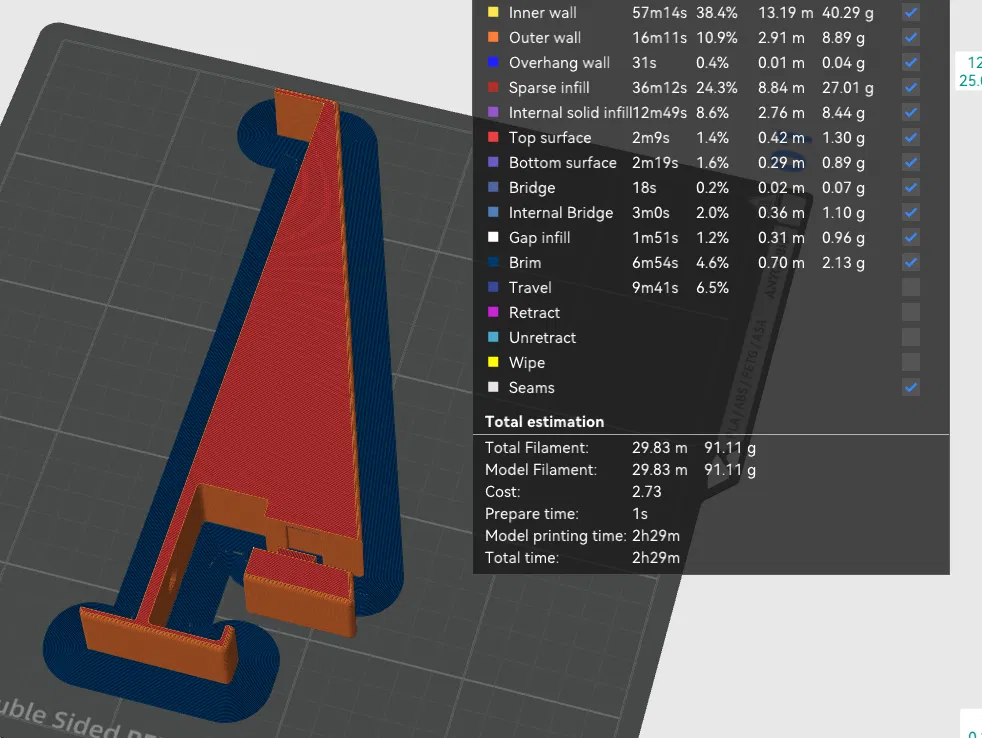
Task: Select the Overhang wall row label
Action: [559, 63]
